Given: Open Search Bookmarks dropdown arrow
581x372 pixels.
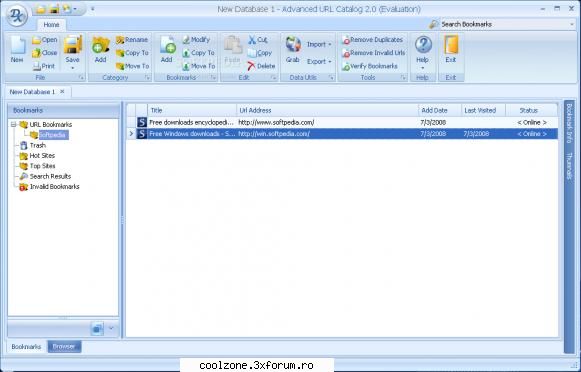Looking at the screenshot, I should coord(572,24).
